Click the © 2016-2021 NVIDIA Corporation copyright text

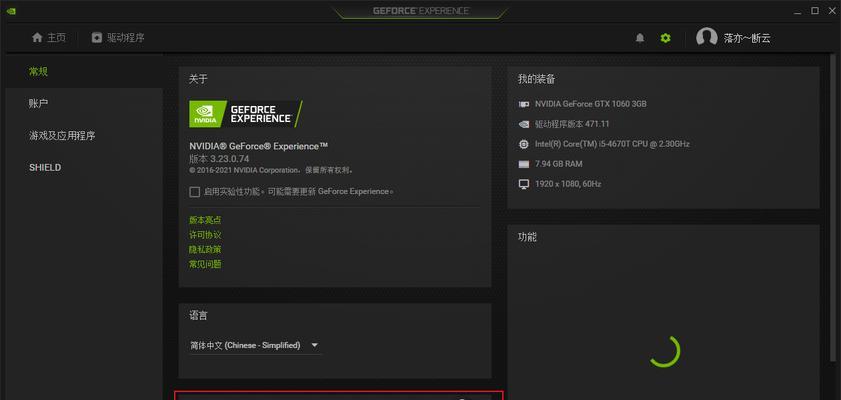coord(271,170)
